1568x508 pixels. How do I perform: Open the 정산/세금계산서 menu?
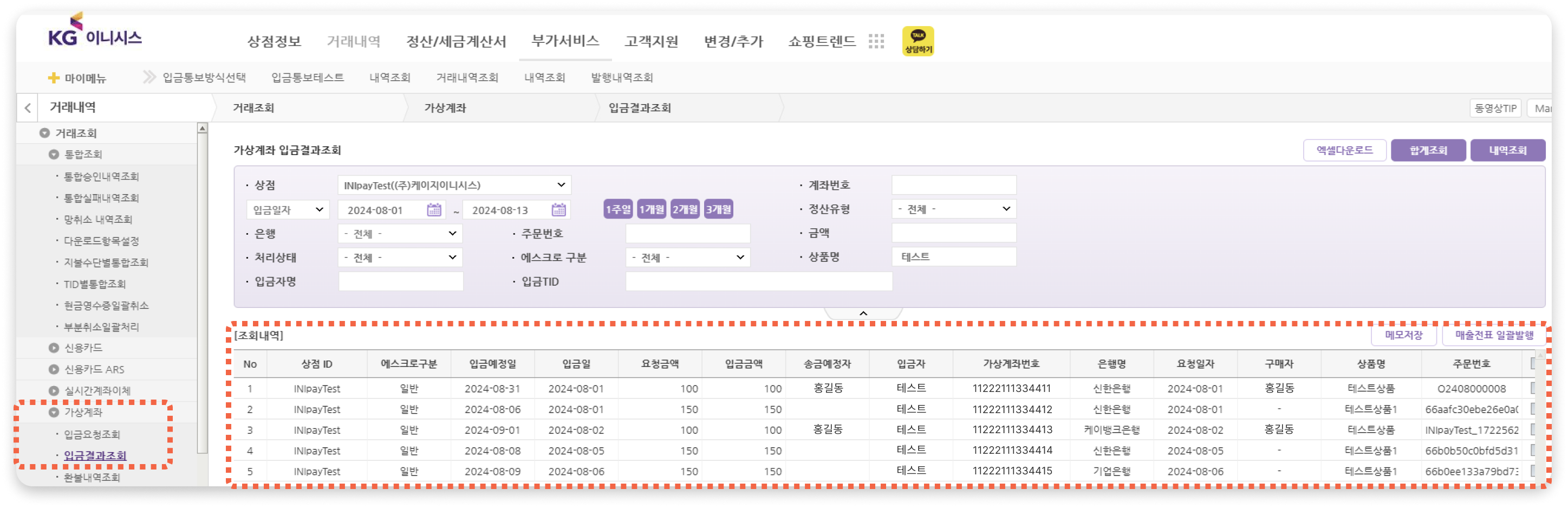(456, 41)
